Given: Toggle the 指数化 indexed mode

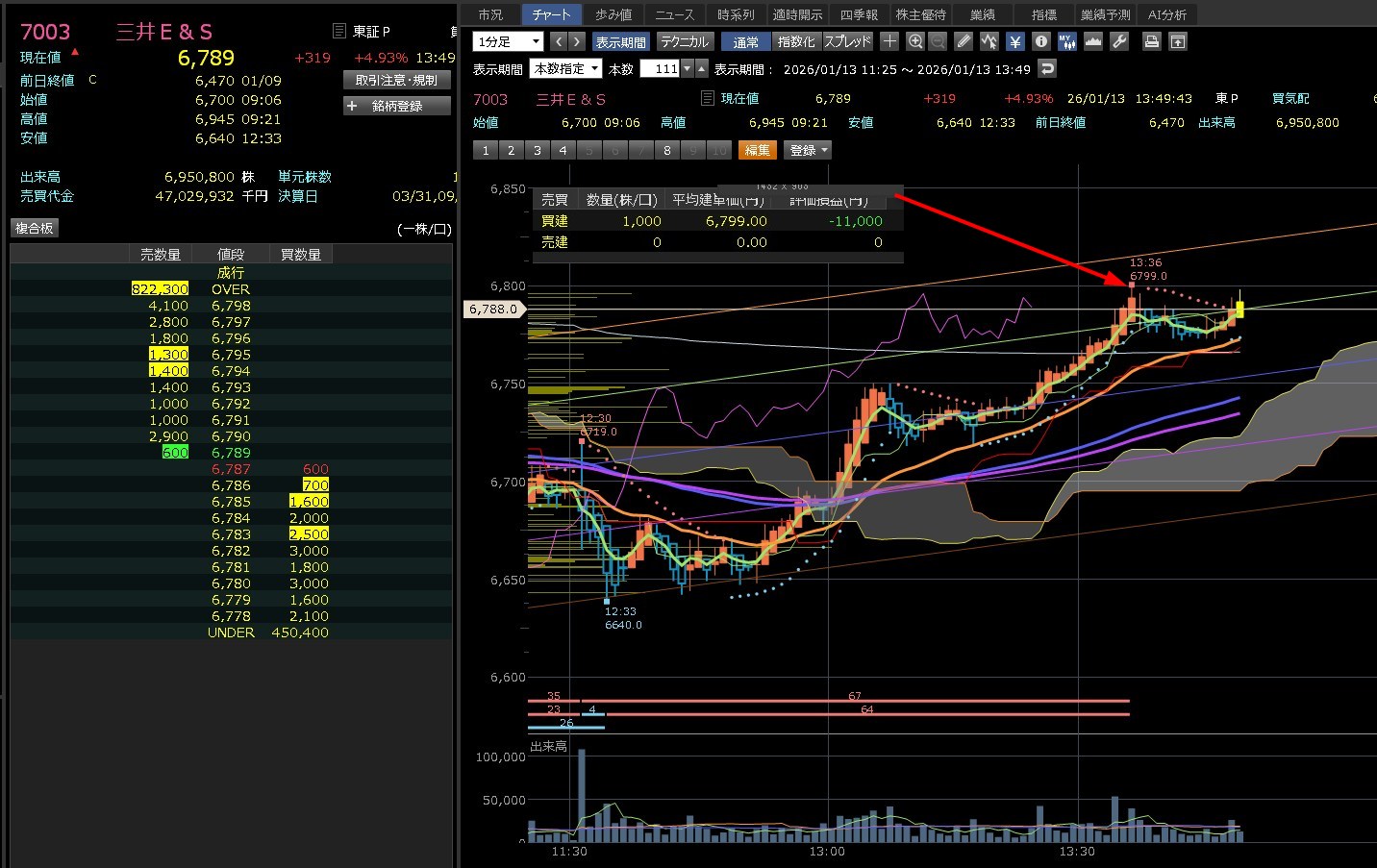Looking at the screenshot, I should [795, 41].
